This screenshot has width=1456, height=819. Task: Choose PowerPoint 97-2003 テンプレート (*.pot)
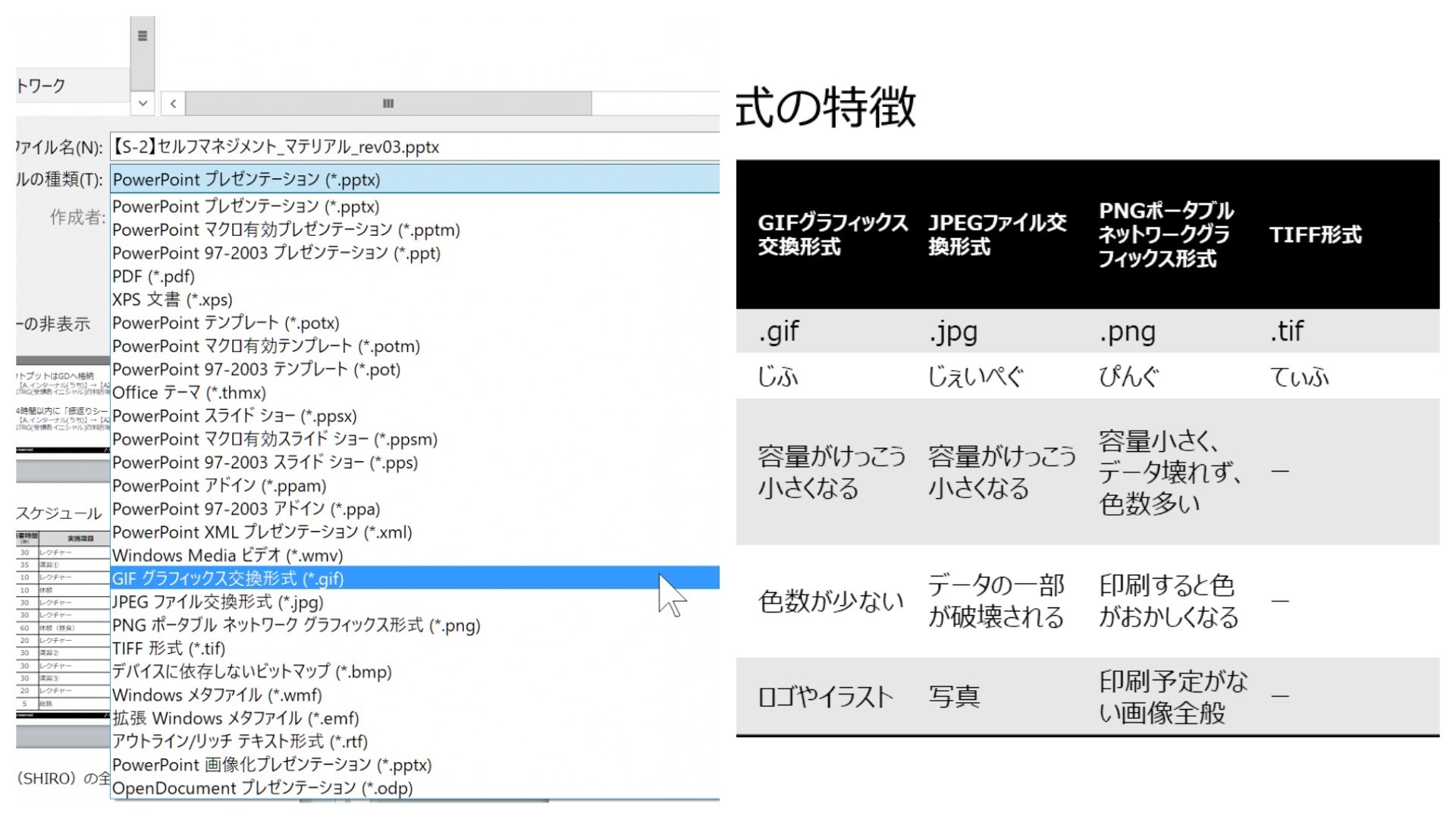pyautogui.click(x=415, y=369)
